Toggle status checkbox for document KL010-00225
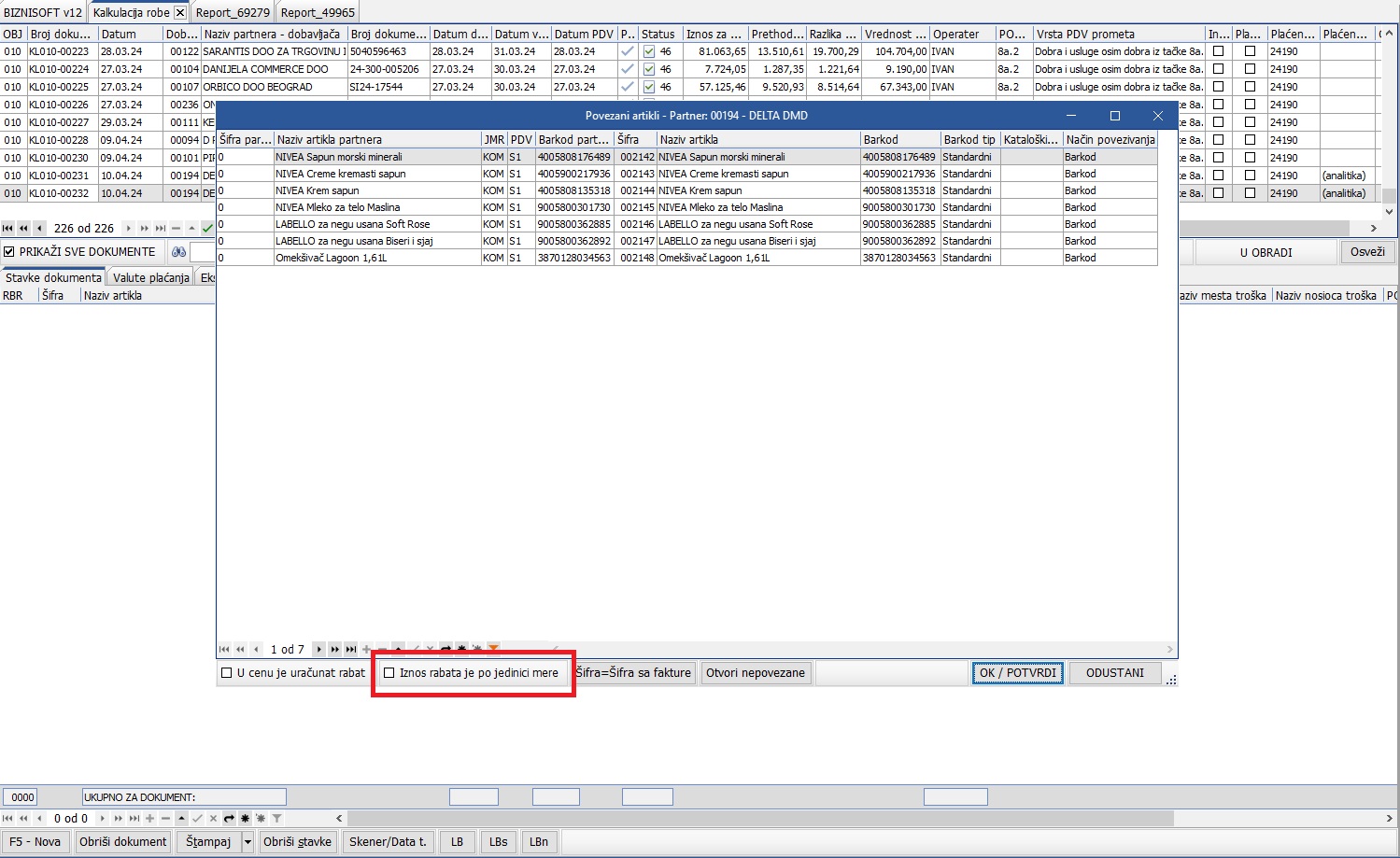 [649, 88]
